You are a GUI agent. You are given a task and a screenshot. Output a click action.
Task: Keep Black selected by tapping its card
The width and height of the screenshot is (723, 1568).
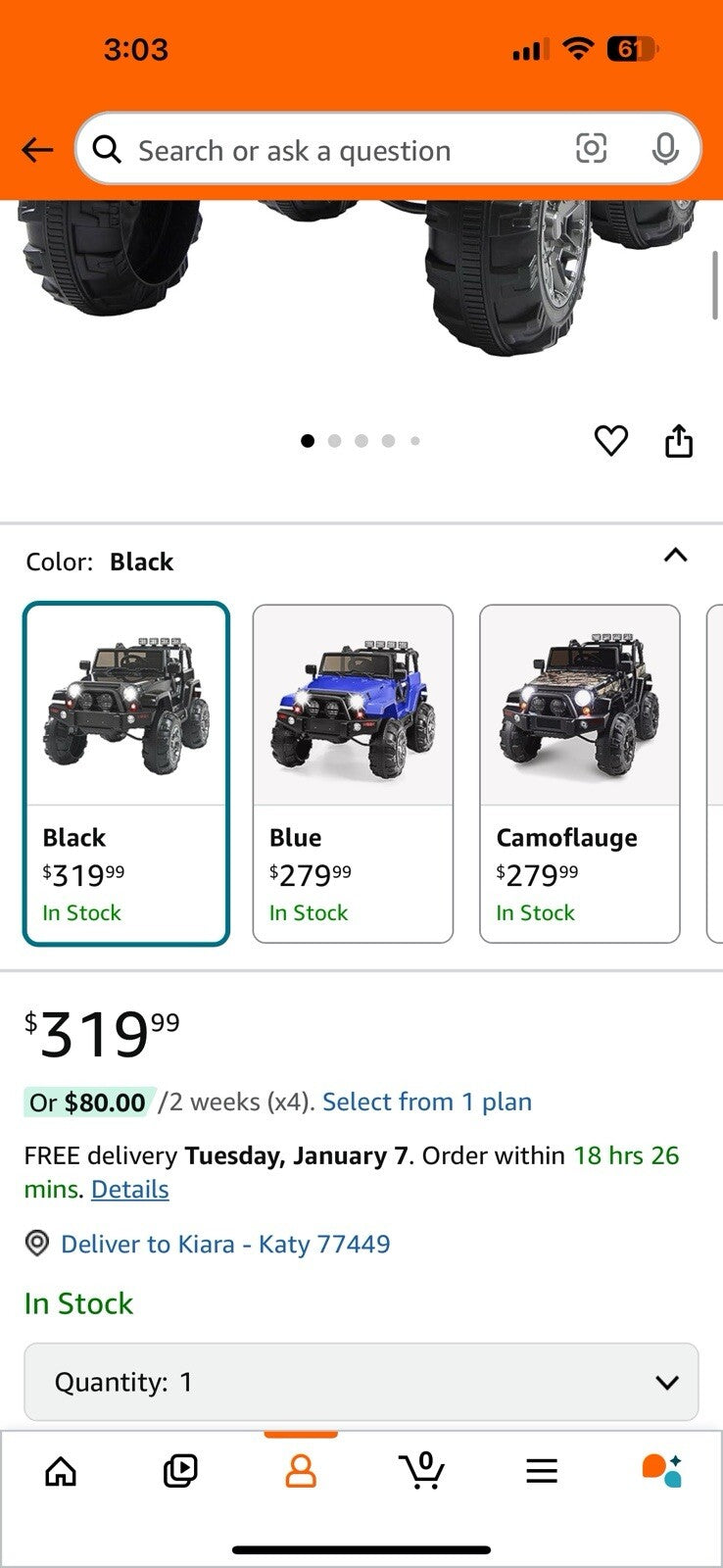click(125, 774)
